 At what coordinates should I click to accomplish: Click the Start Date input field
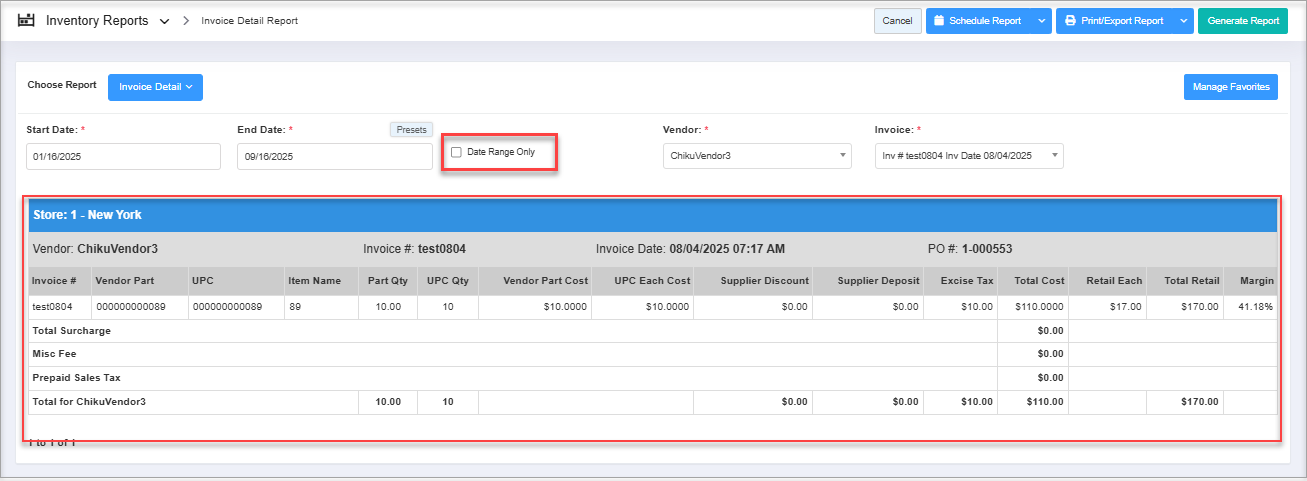coord(123,156)
